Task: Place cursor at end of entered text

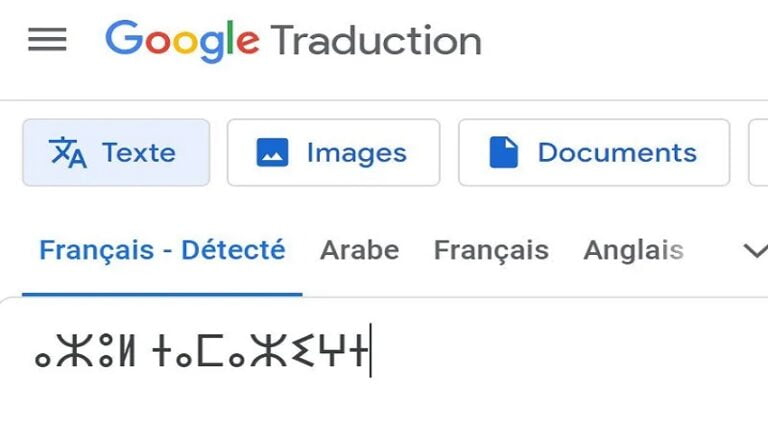Action: [x=370, y=351]
